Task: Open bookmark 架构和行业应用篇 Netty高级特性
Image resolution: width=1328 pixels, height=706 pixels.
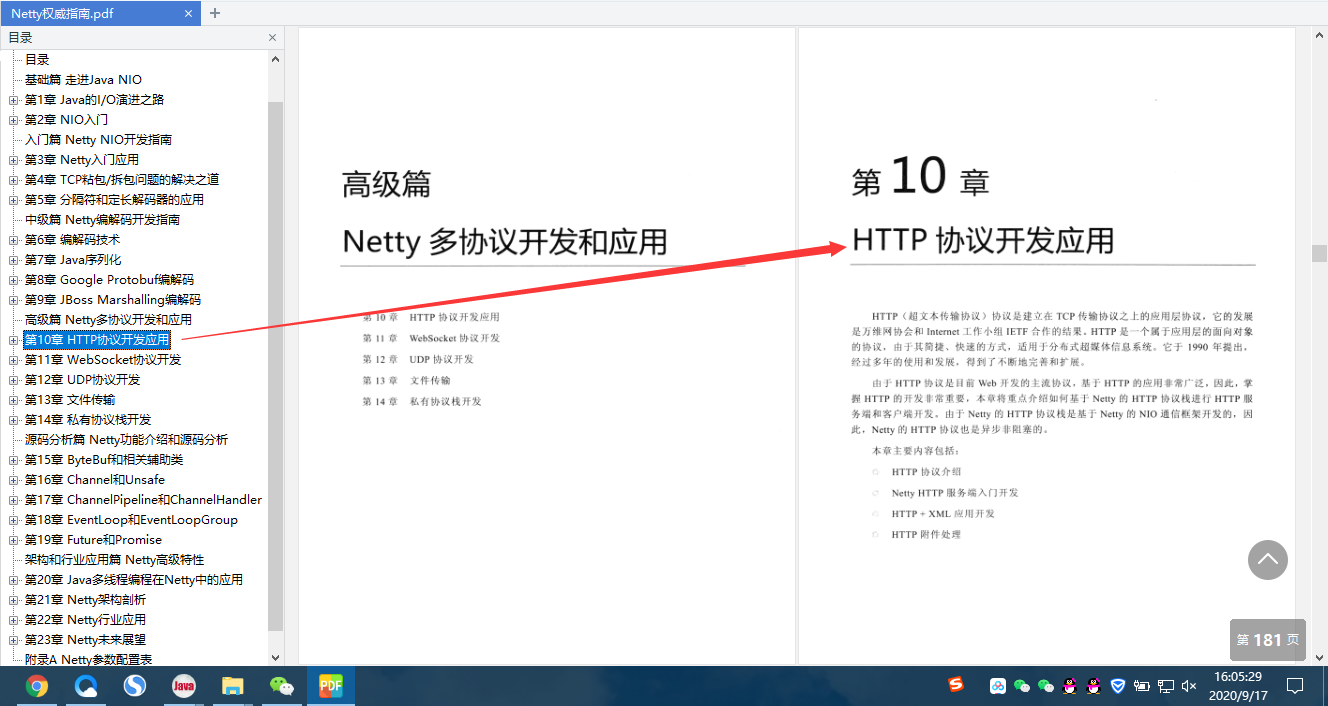Action: coord(114,560)
